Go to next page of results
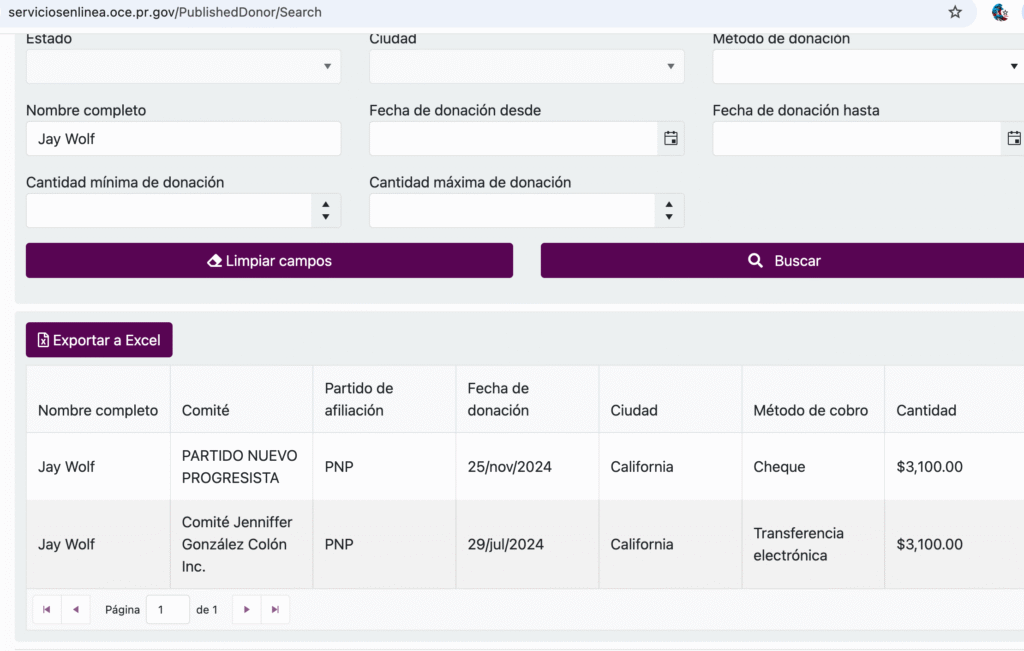Viewport: 1024px width, 651px height. (246, 609)
